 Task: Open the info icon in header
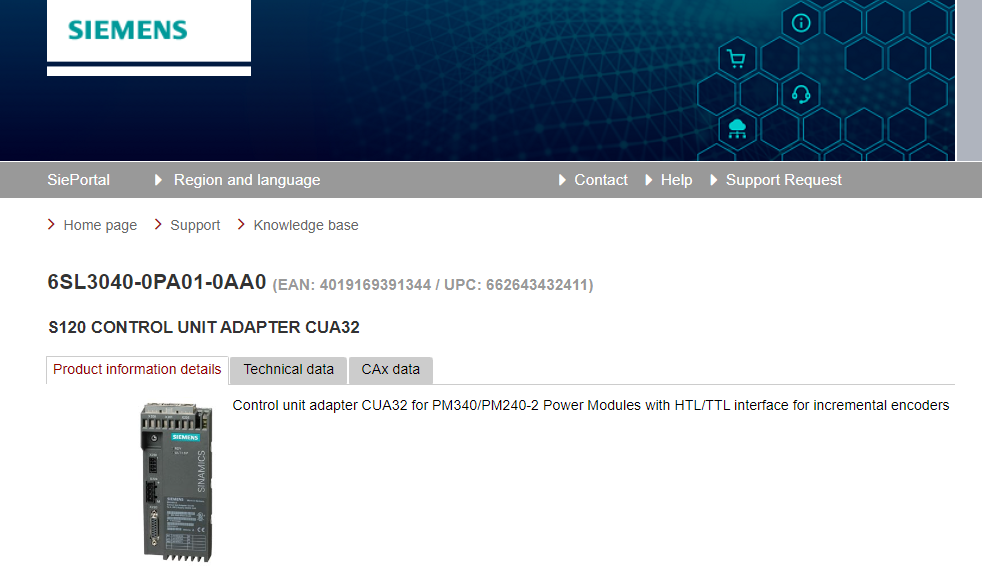coord(800,24)
